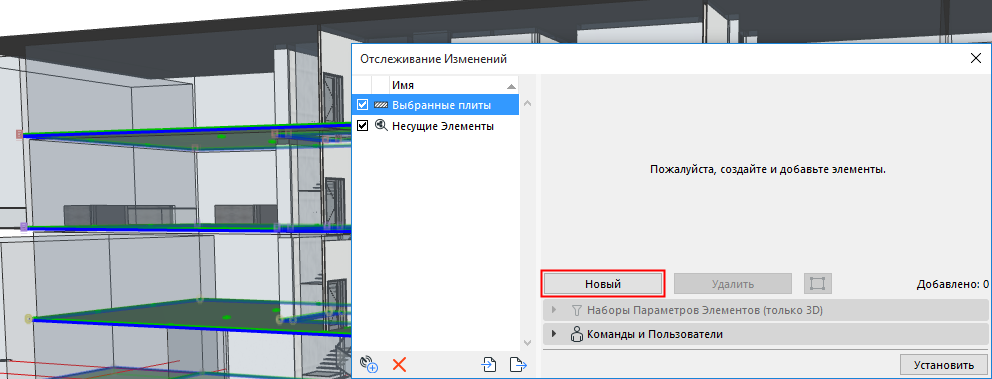Click the disabled Удалить button
992x379 pixels.
[x=733, y=284]
